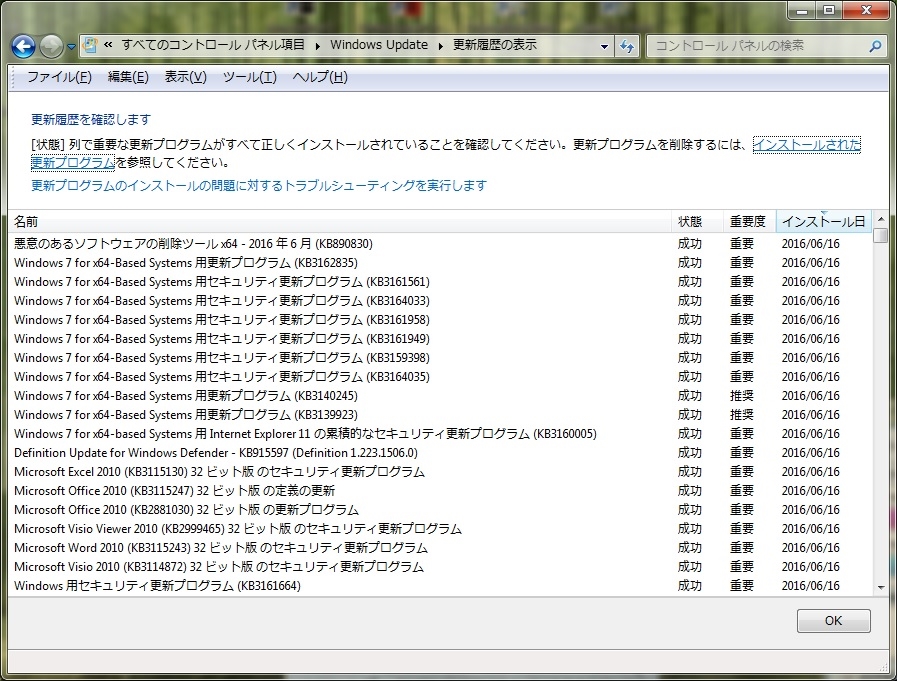The height and width of the screenshot is (681, 897).
Task: Select the KB3164033 security update row
Action: [x=440, y=300]
